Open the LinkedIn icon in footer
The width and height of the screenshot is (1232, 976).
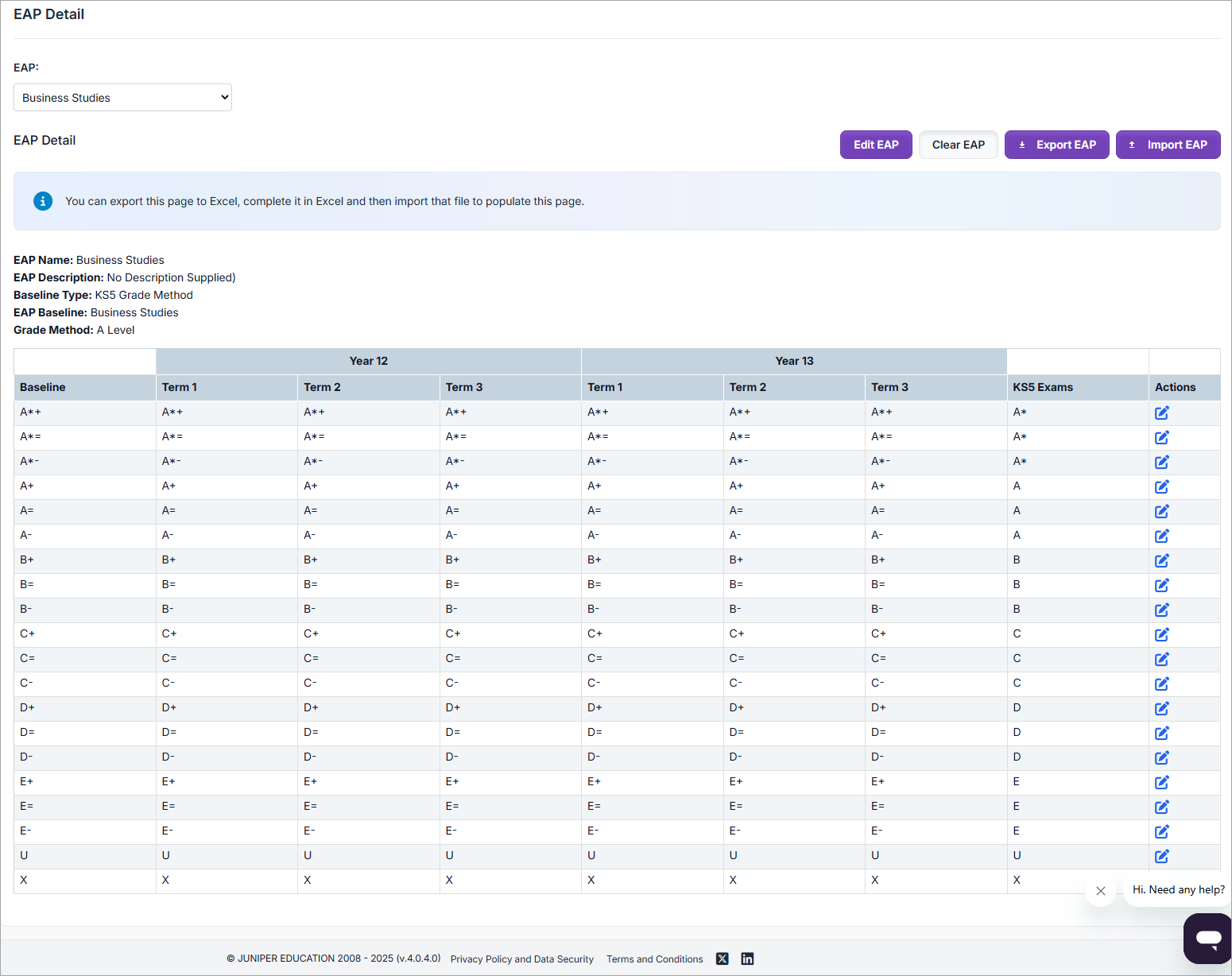click(x=747, y=959)
